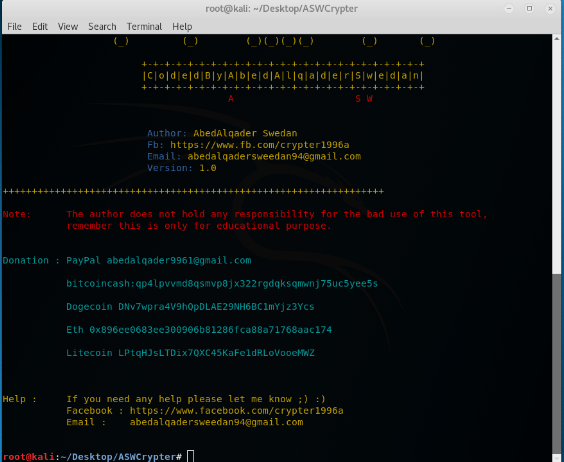Open the File menu
This screenshot has height=462, width=564.
pos(14,27)
